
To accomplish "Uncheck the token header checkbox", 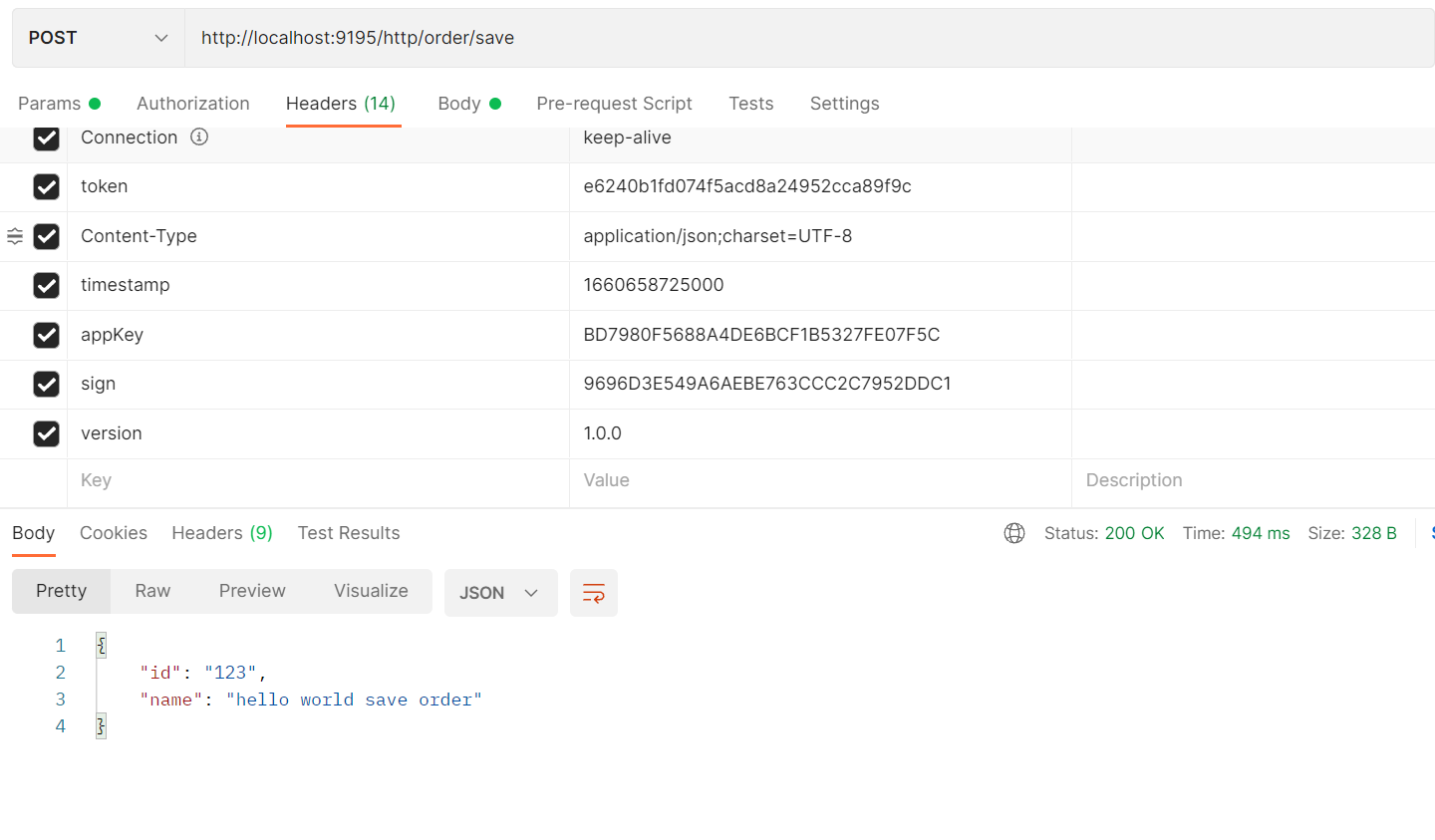I will (x=47, y=187).
